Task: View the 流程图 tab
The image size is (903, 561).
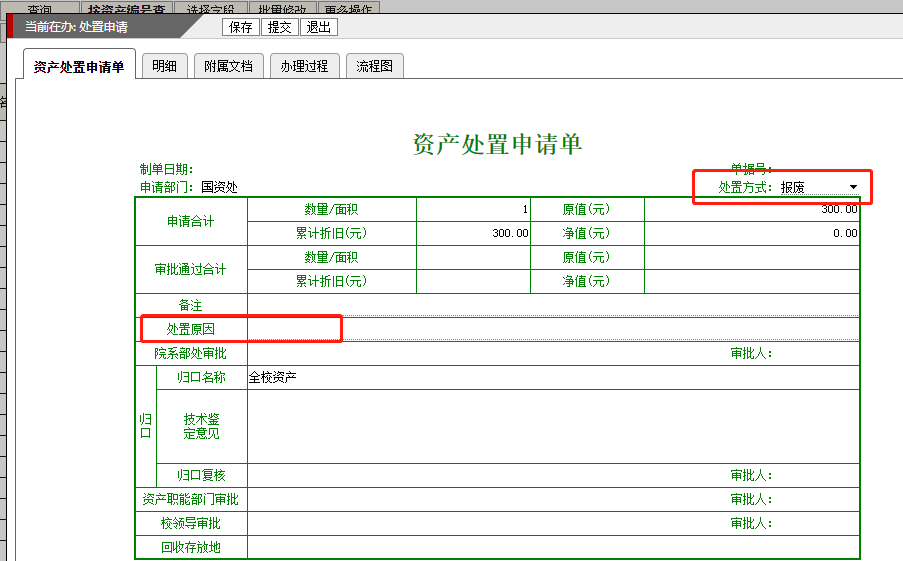Action: pyautogui.click(x=374, y=67)
